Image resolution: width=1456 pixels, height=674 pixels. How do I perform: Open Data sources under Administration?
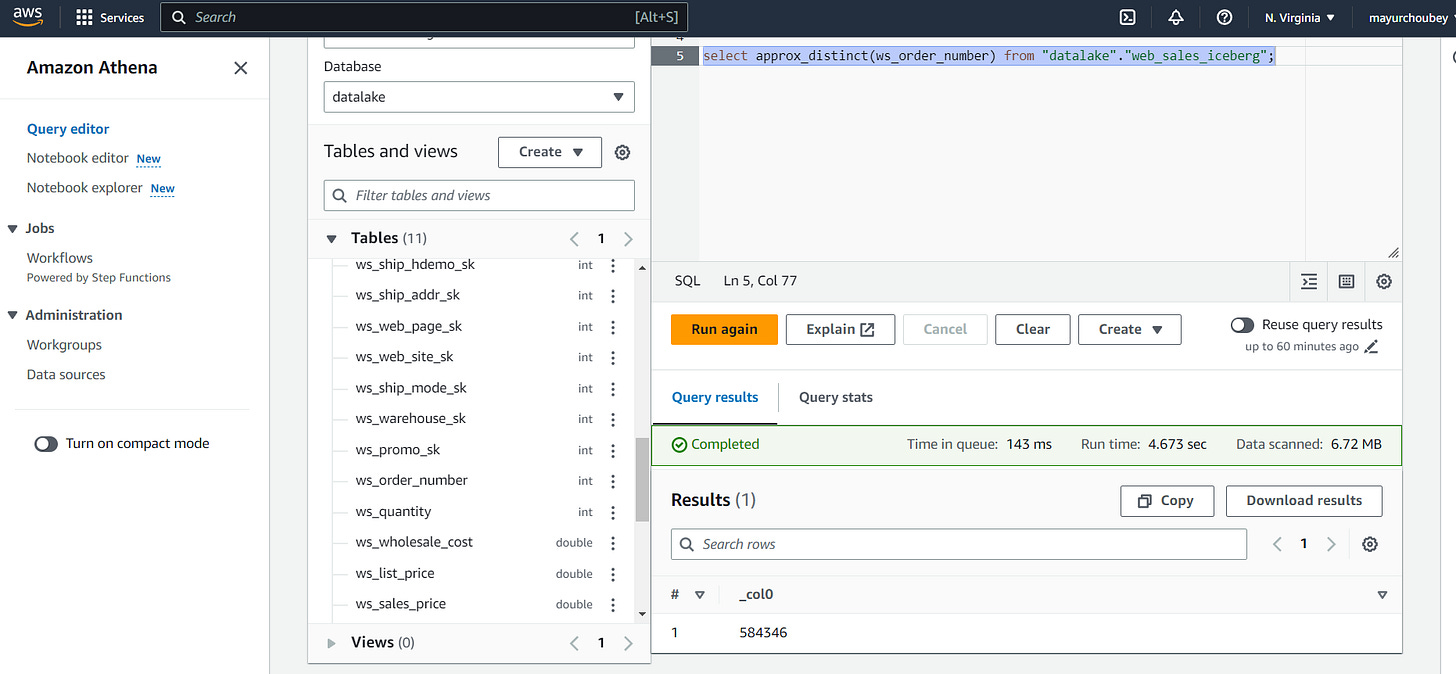pos(66,375)
